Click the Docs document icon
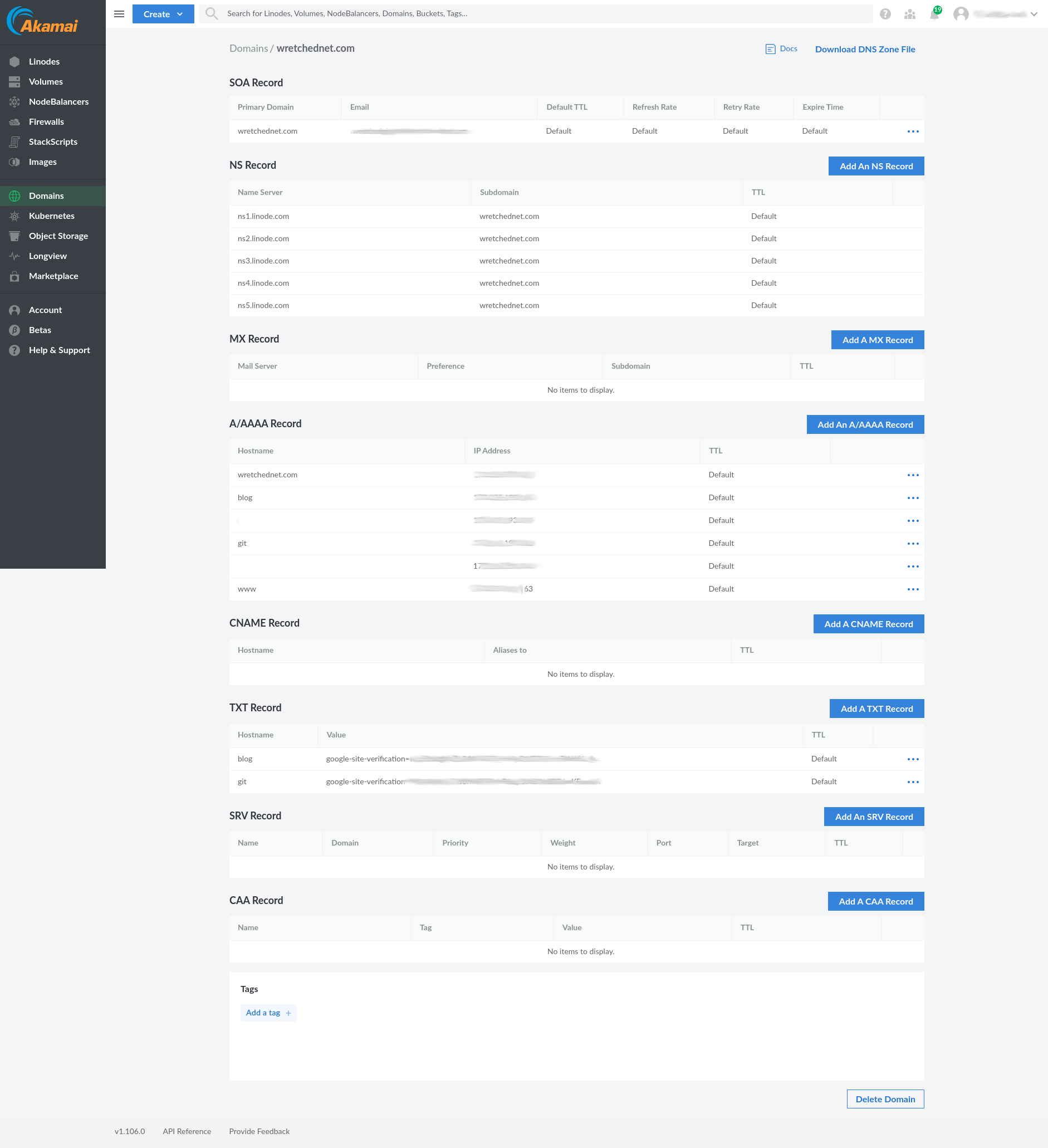 [770, 49]
